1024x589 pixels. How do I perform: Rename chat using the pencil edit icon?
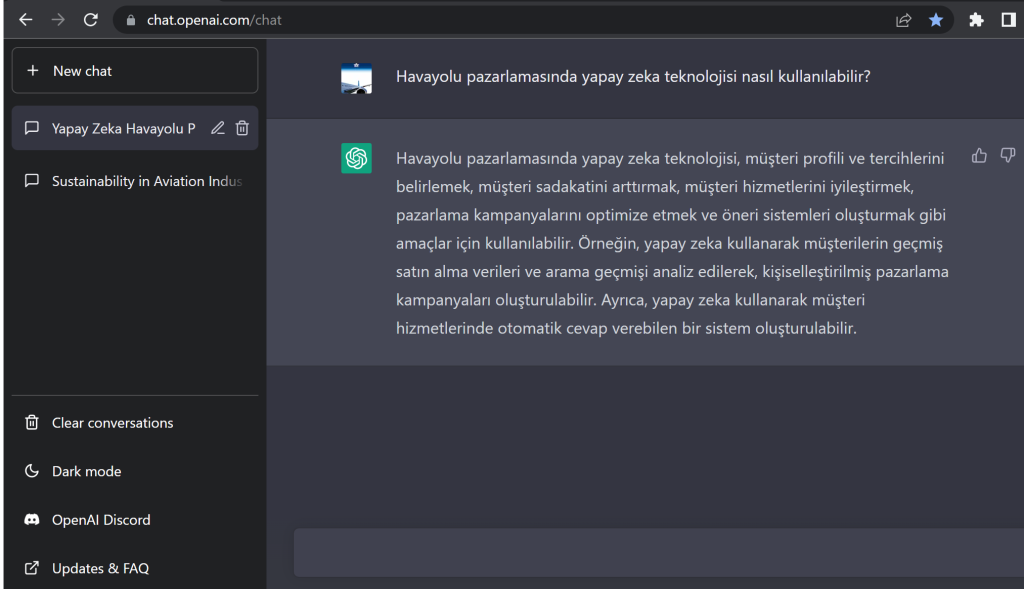[x=217, y=128]
